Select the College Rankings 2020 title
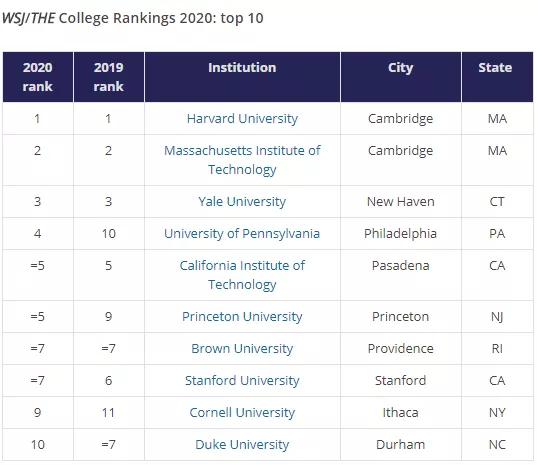This screenshot has height=465, width=537. pyautogui.click(x=133, y=18)
